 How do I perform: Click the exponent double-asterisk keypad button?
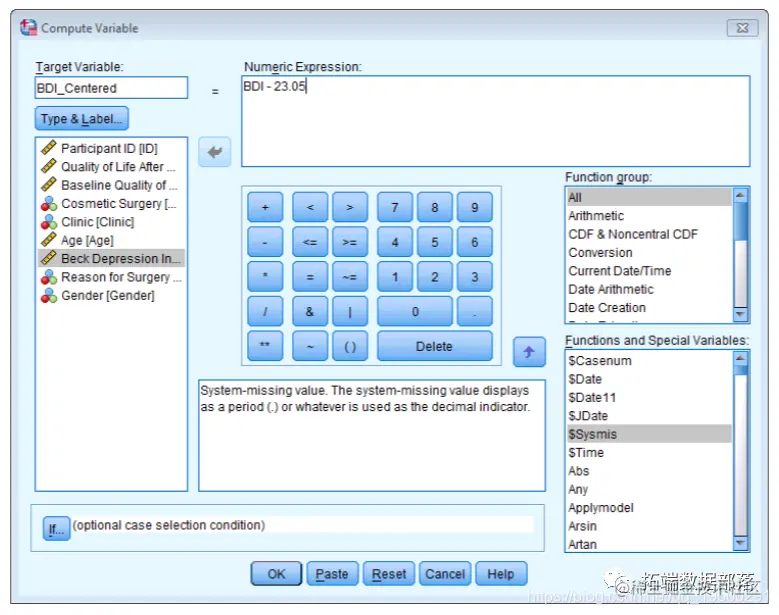[x=265, y=346]
